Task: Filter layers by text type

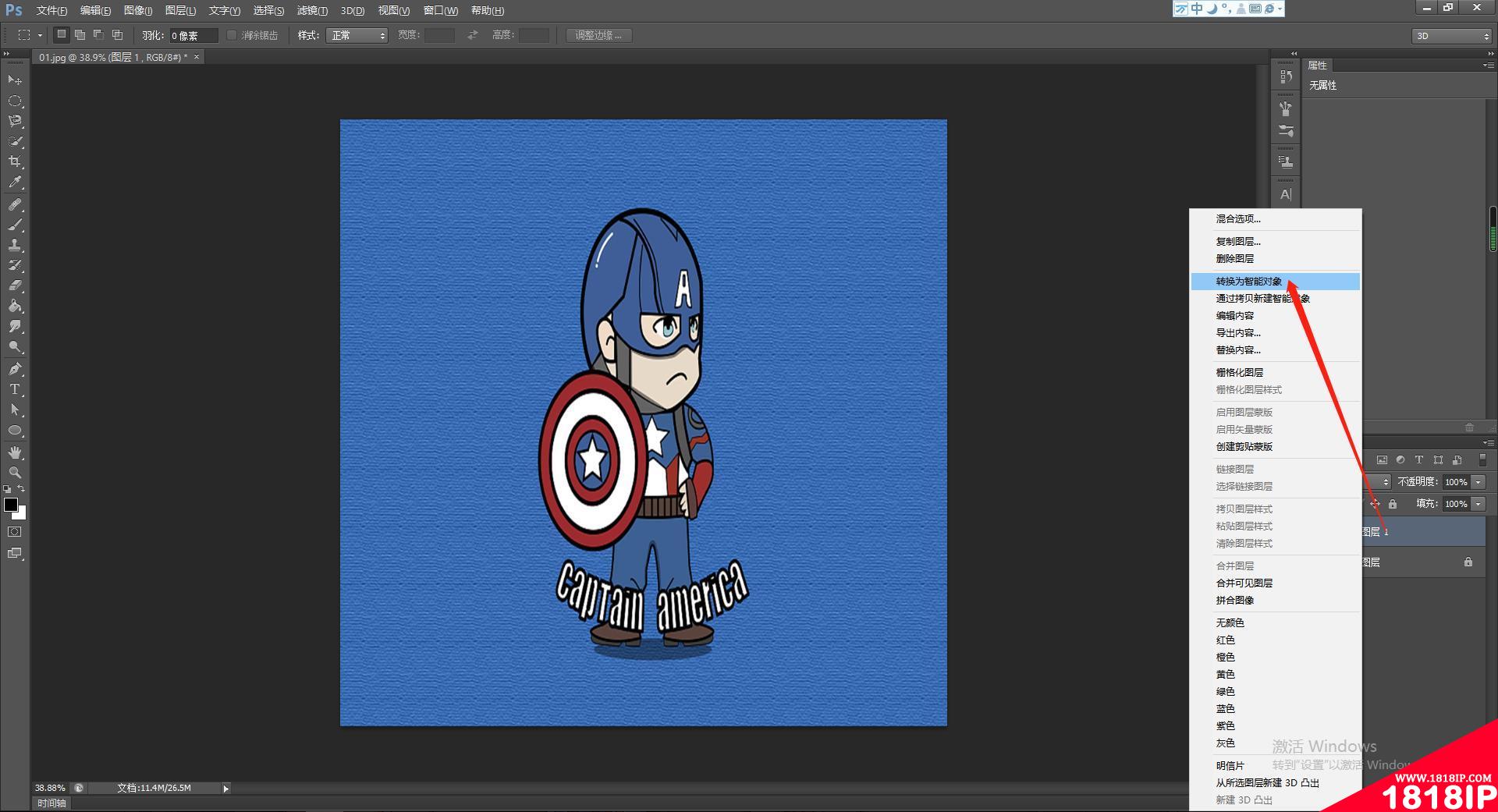Action: [1419, 460]
